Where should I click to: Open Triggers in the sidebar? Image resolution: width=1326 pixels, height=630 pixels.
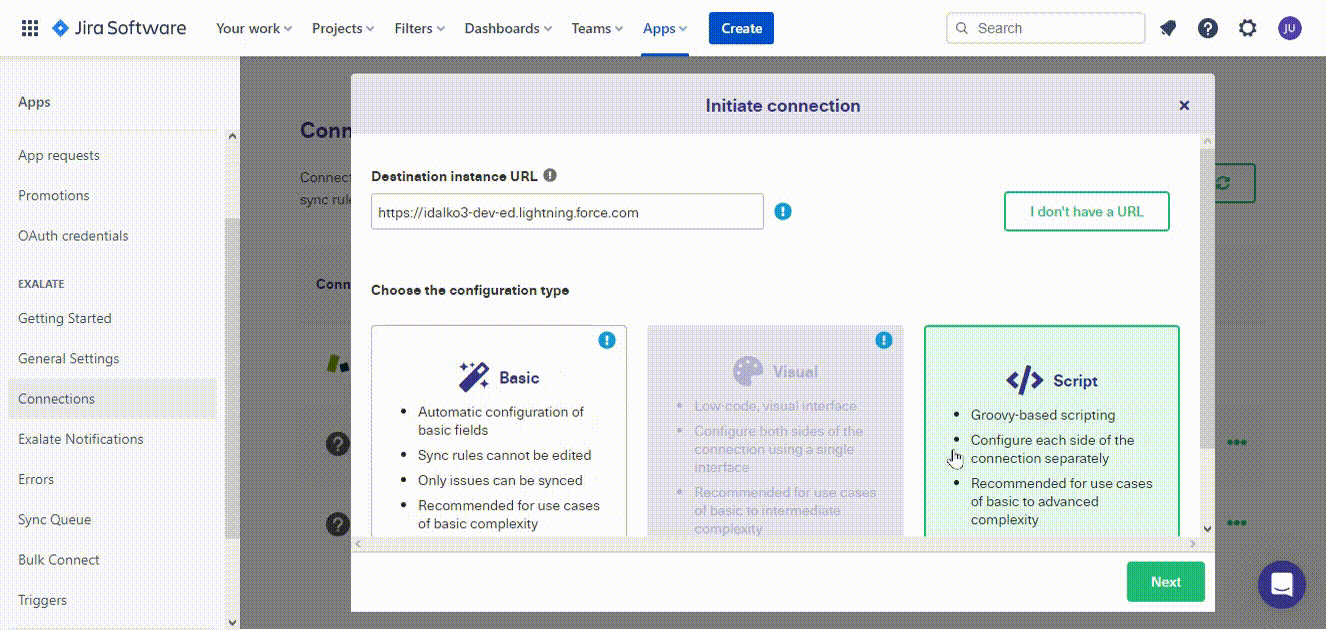click(x=43, y=600)
